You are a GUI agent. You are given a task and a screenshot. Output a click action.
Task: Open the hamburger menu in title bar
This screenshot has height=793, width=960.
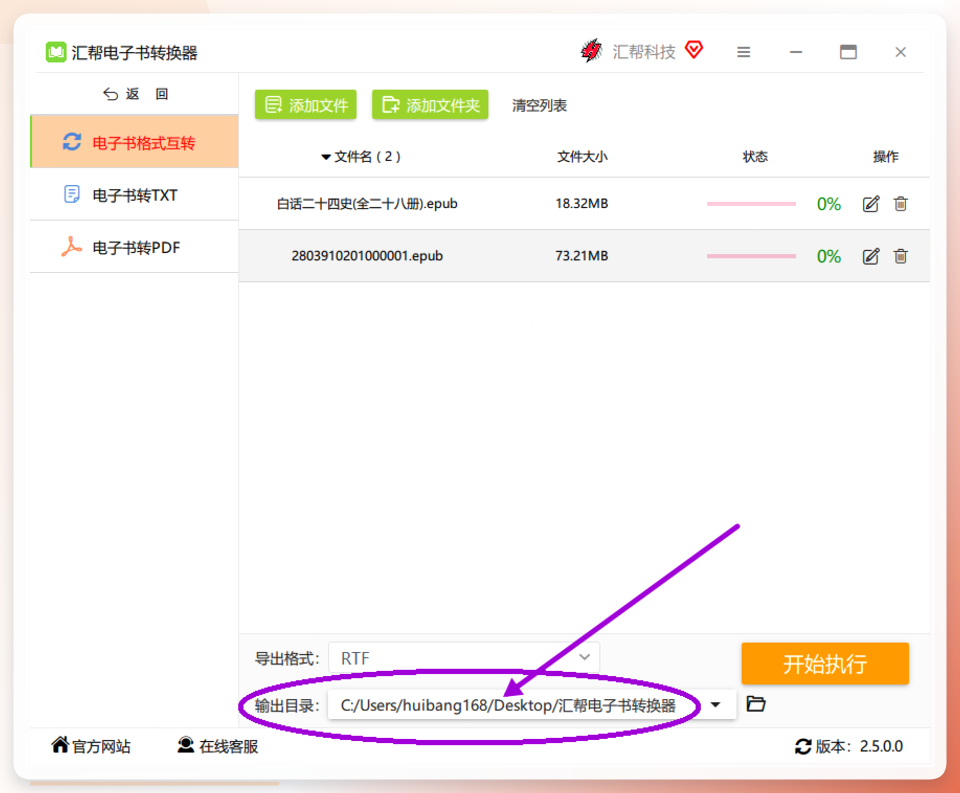pyautogui.click(x=743, y=52)
